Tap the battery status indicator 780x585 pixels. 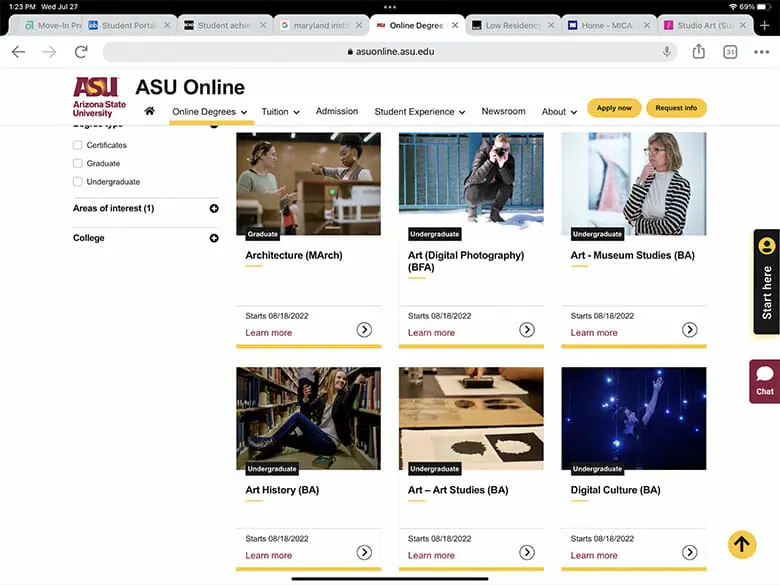click(x=764, y=7)
